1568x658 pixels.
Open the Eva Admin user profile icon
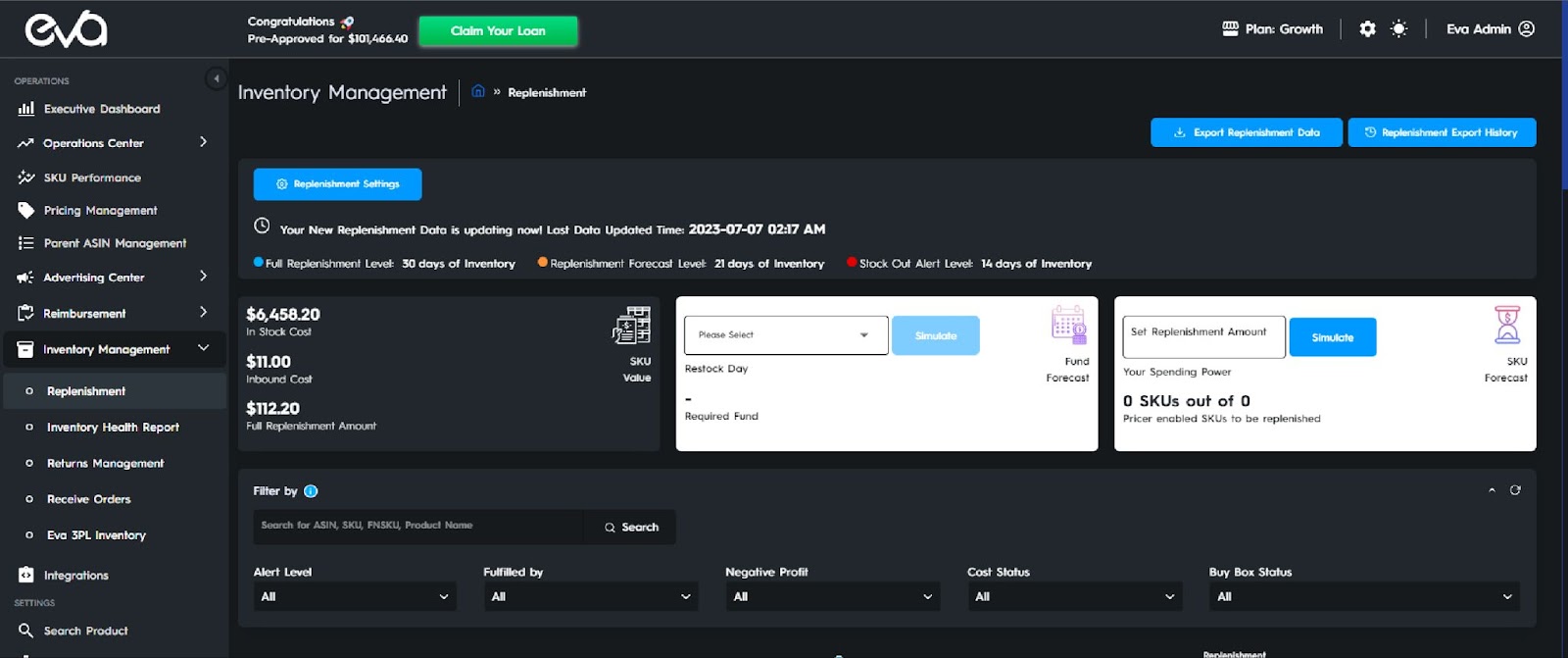(1527, 28)
